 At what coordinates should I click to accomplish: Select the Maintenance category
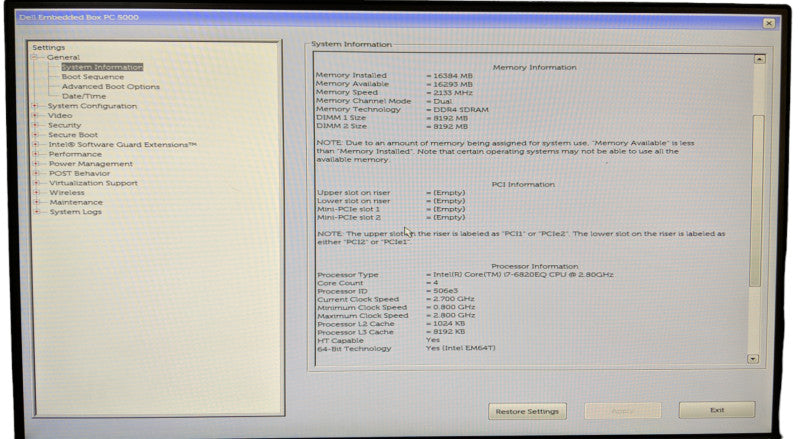(x=76, y=202)
